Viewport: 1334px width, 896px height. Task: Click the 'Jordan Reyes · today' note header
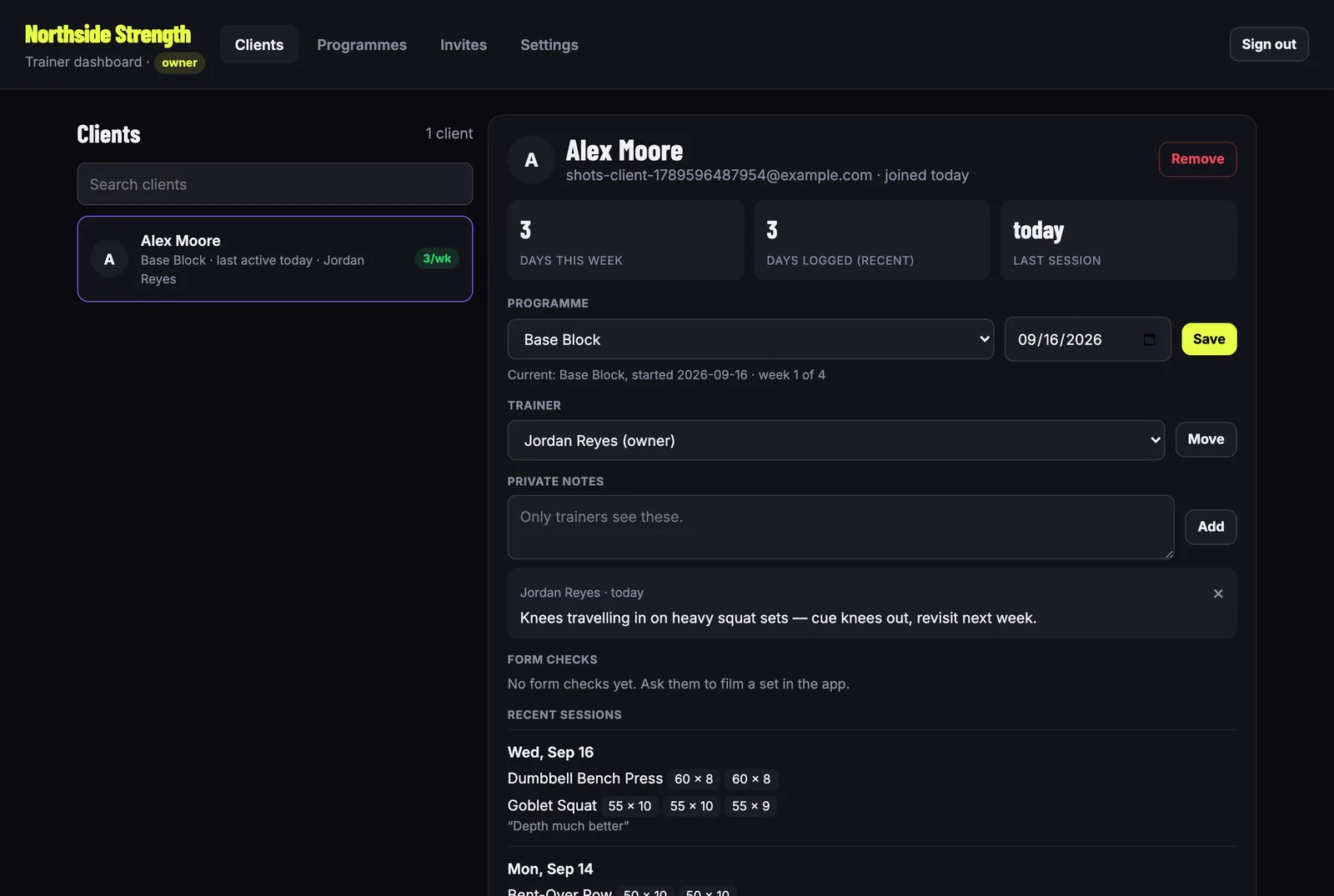coord(582,593)
